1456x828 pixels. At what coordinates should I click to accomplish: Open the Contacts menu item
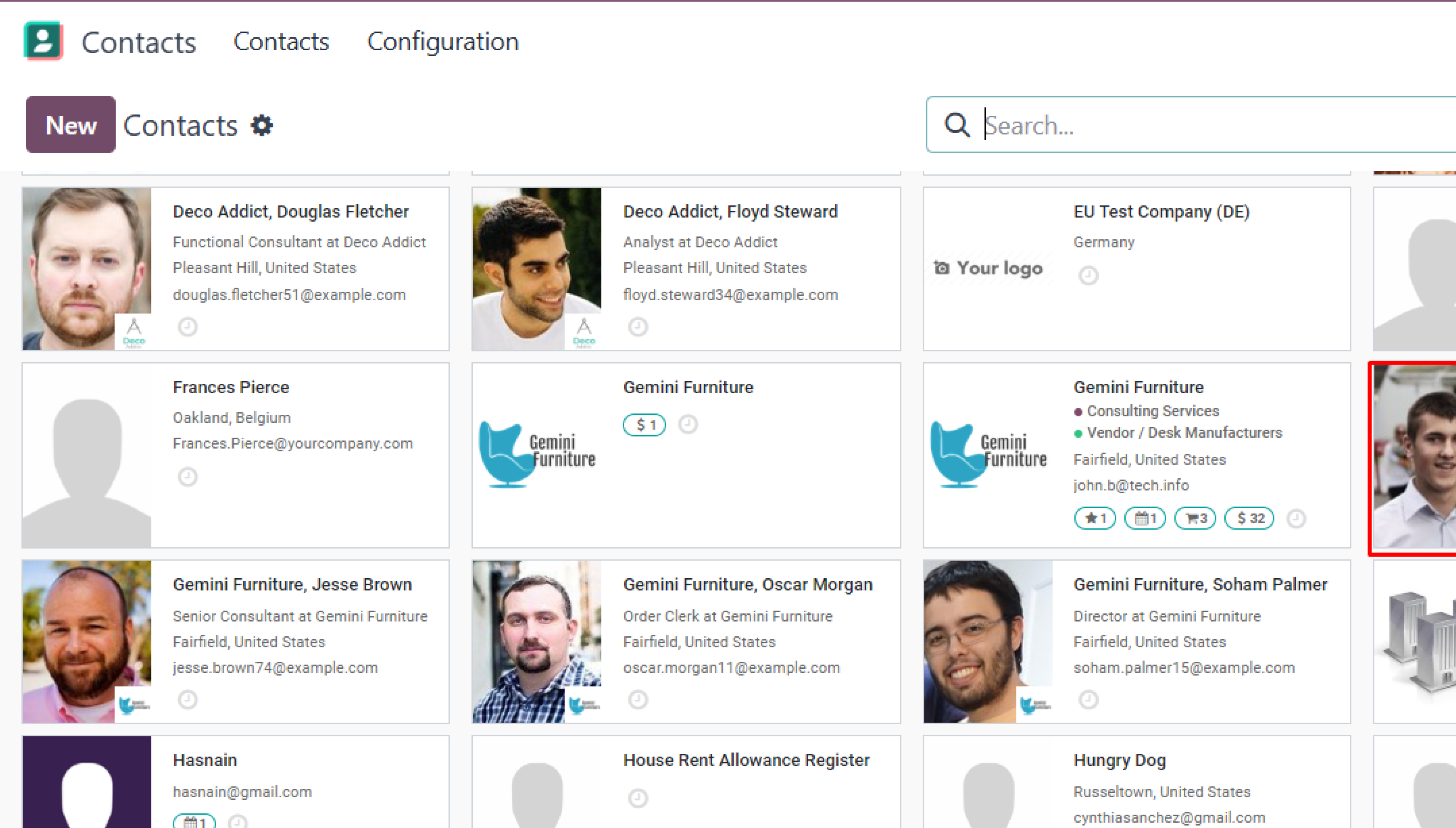(x=281, y=41)
